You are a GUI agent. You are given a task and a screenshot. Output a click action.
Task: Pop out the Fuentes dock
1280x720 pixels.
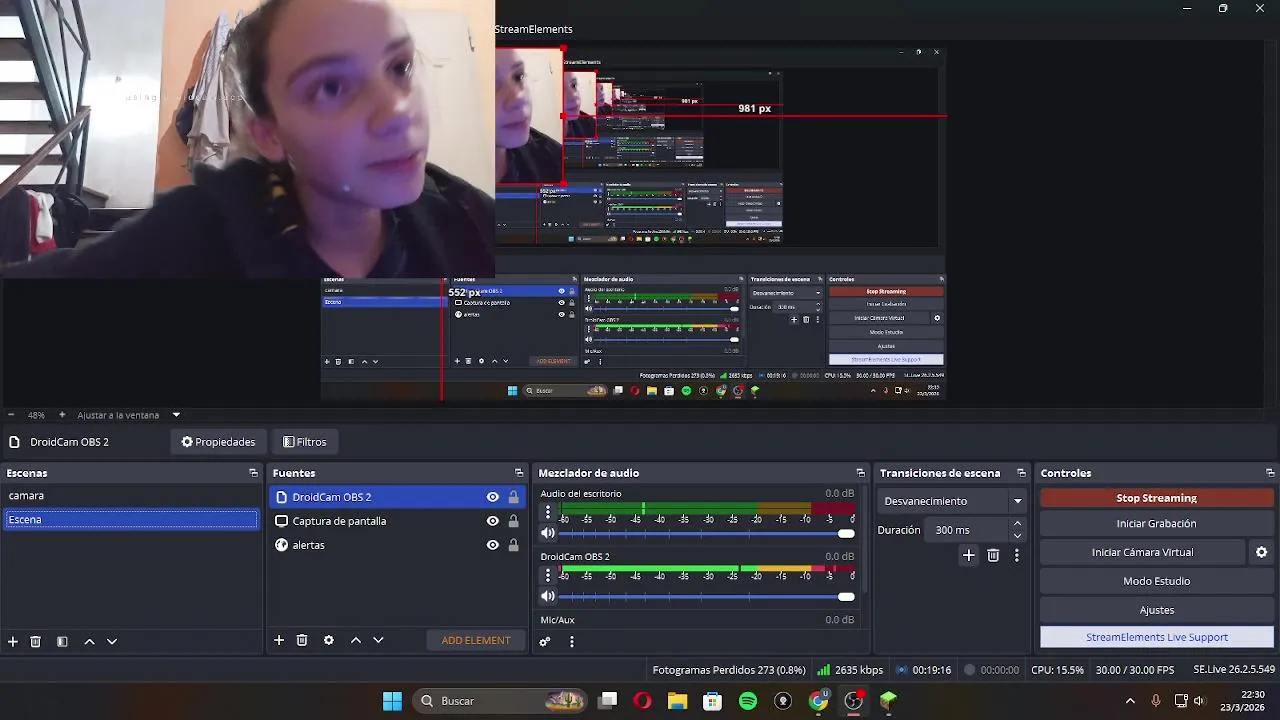click(519, 473)
